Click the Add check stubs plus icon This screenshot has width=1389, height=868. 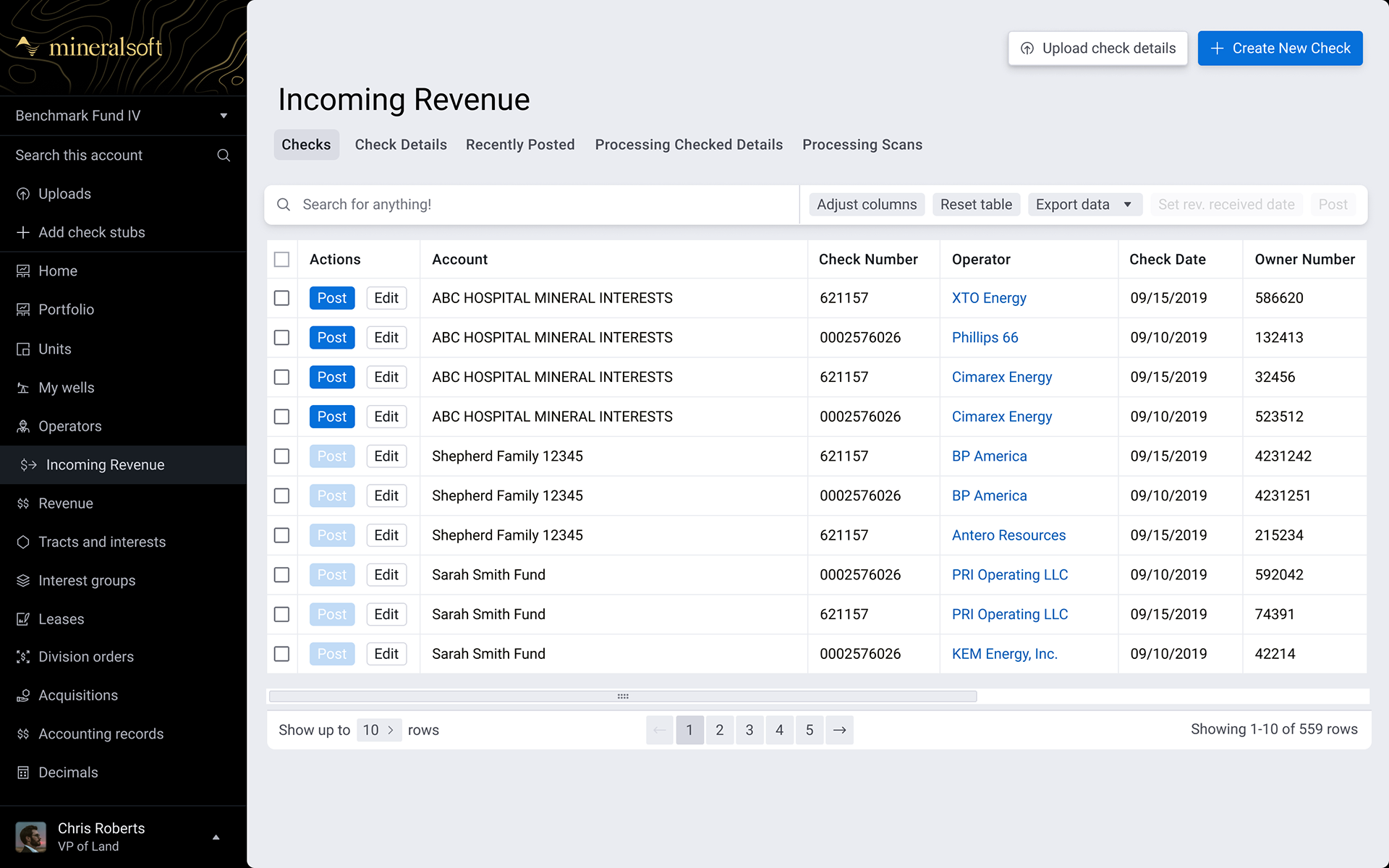(x=23, y=232)
